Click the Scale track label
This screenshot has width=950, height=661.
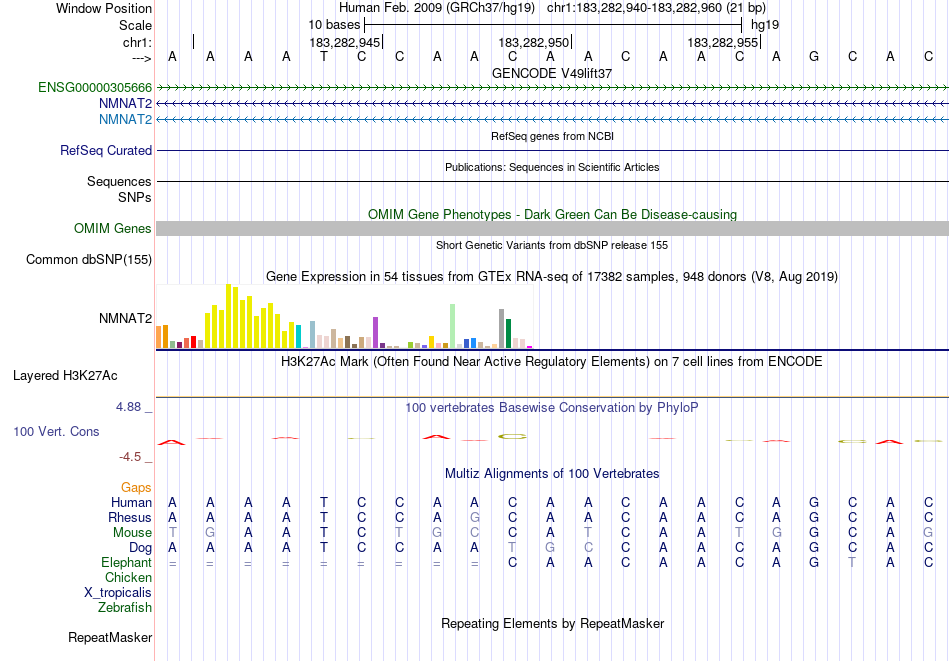coord(135,25)
